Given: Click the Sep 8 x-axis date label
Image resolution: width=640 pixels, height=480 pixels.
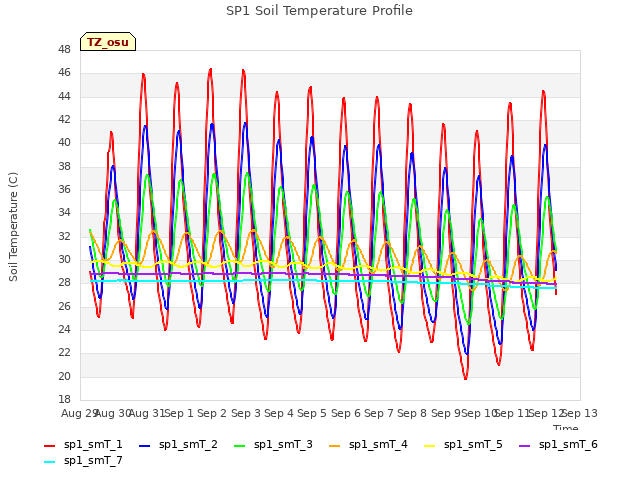Looking at the screenshot, I should (412, 413).
